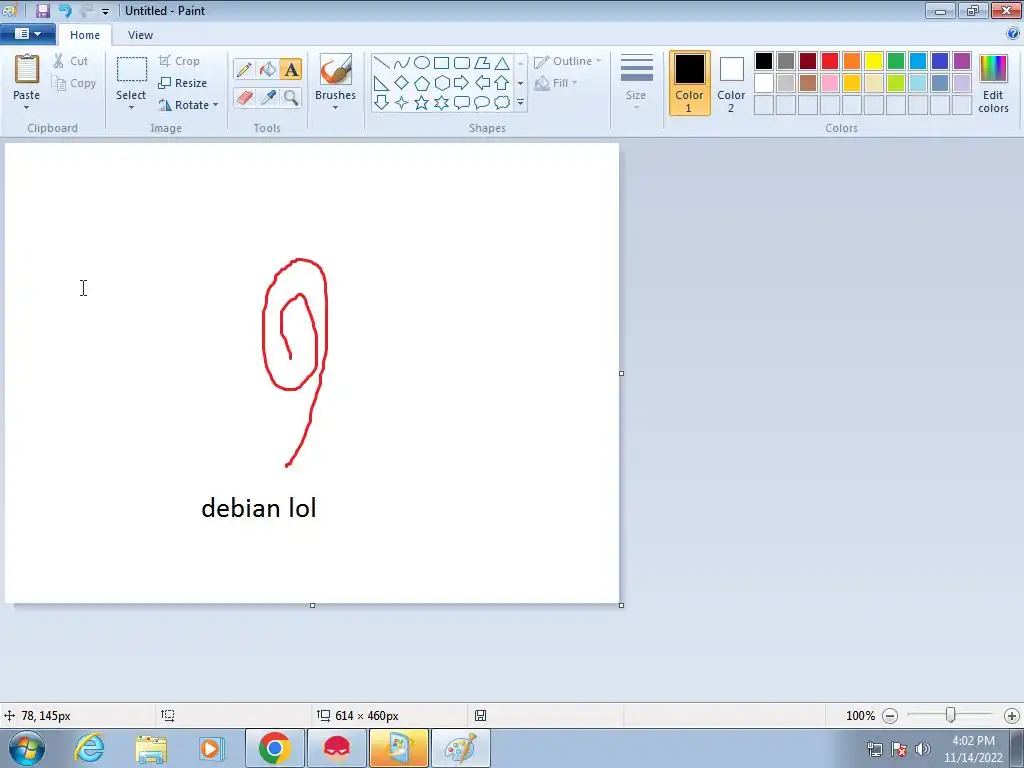Activate Color 1 selector

[690, 83]
